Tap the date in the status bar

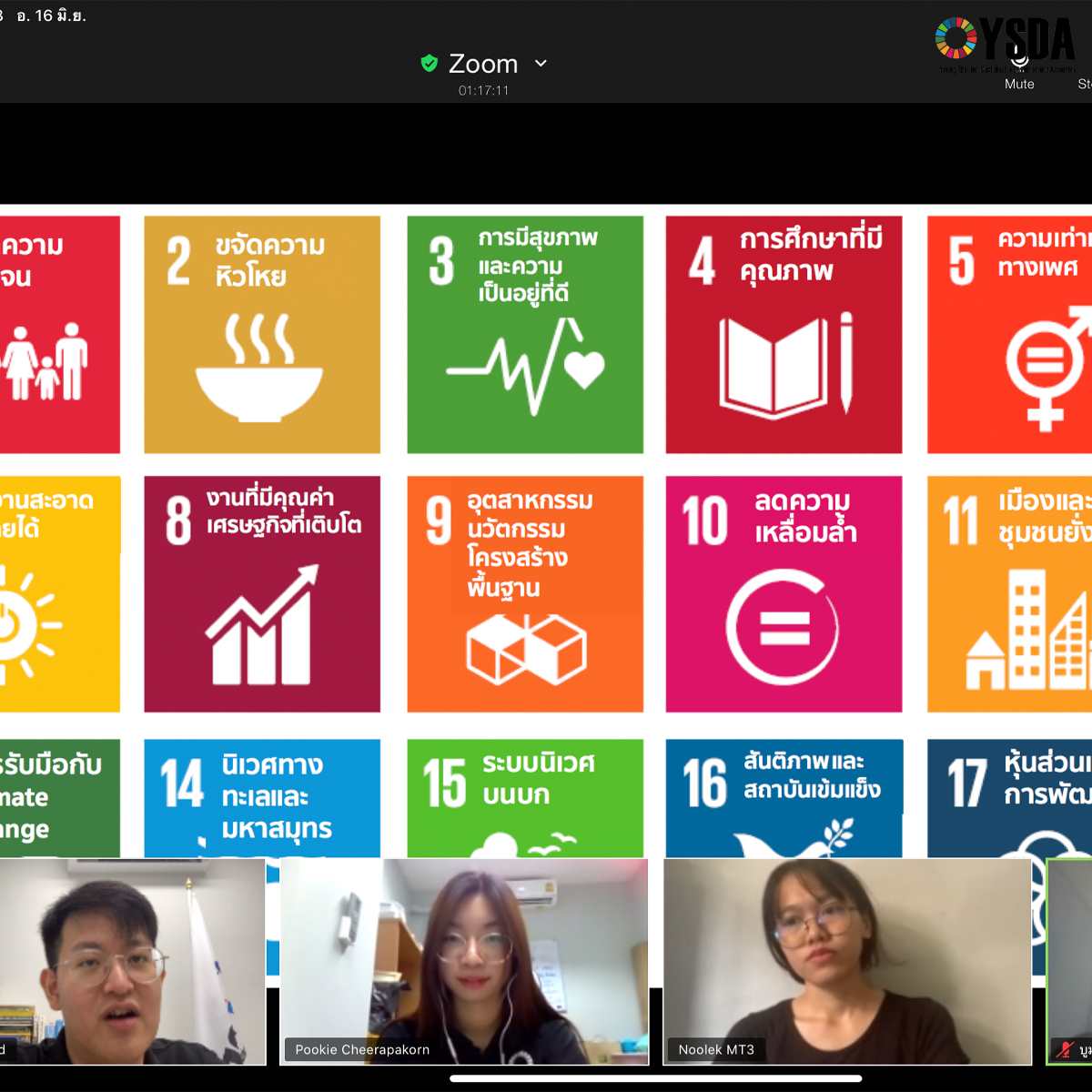(52, 15)
